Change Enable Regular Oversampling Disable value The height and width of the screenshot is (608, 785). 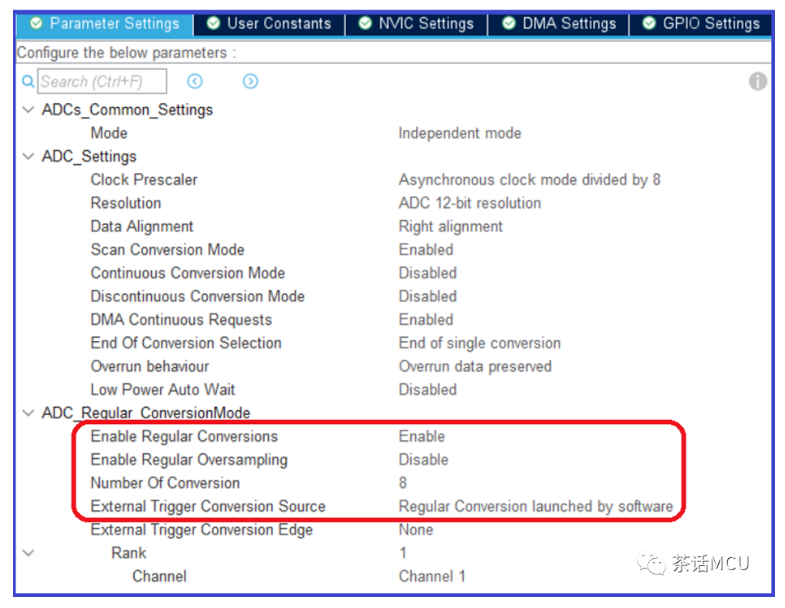click(x=424, y=459)
